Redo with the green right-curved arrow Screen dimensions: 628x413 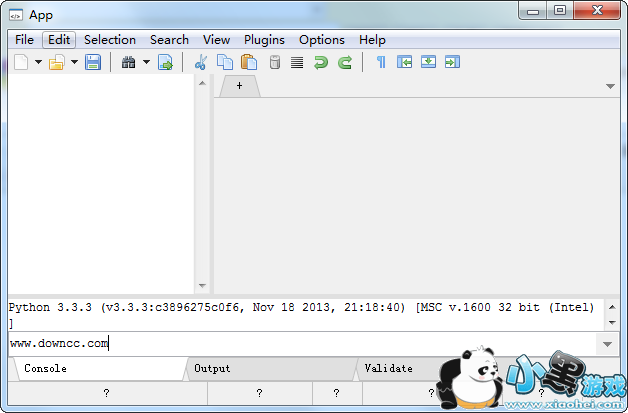[x=345, y=62]
